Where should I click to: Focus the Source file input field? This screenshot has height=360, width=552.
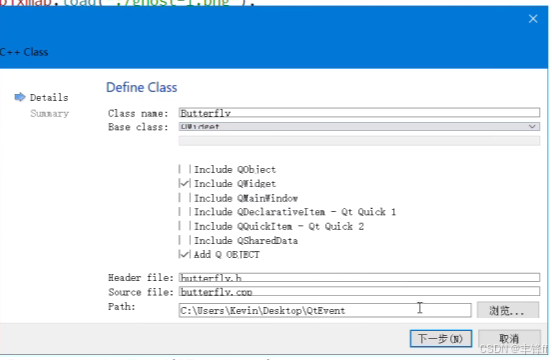pos(359,292)
